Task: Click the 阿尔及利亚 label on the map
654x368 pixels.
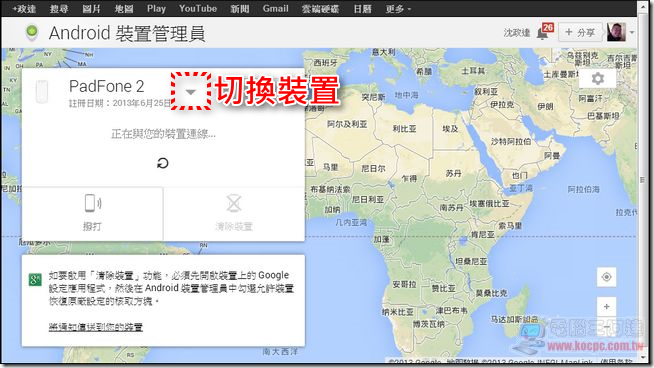Action: [x=347, y=124]
